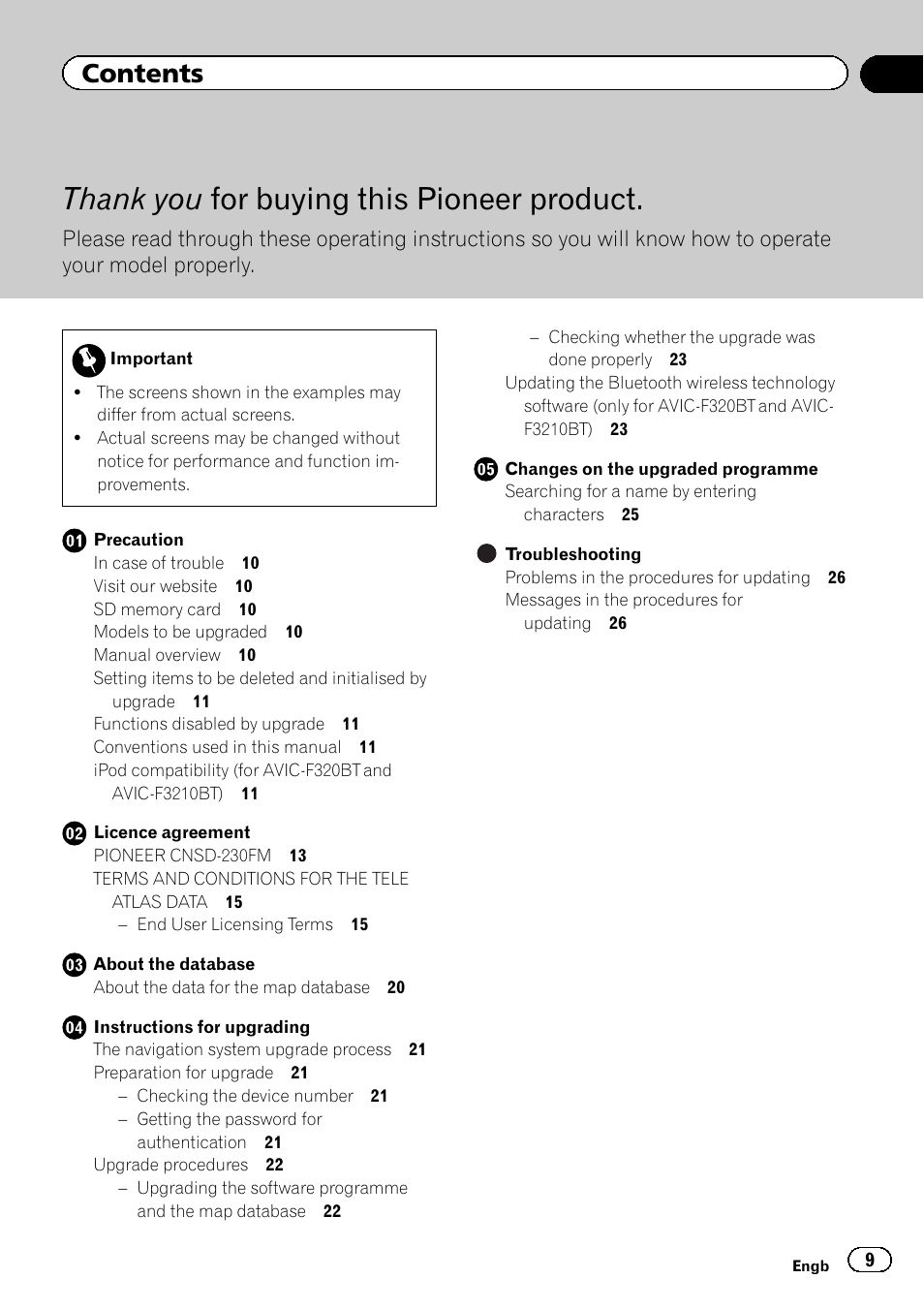Click the chapter 01 number badge
The image size is (924, 1310).
point(75,541)
